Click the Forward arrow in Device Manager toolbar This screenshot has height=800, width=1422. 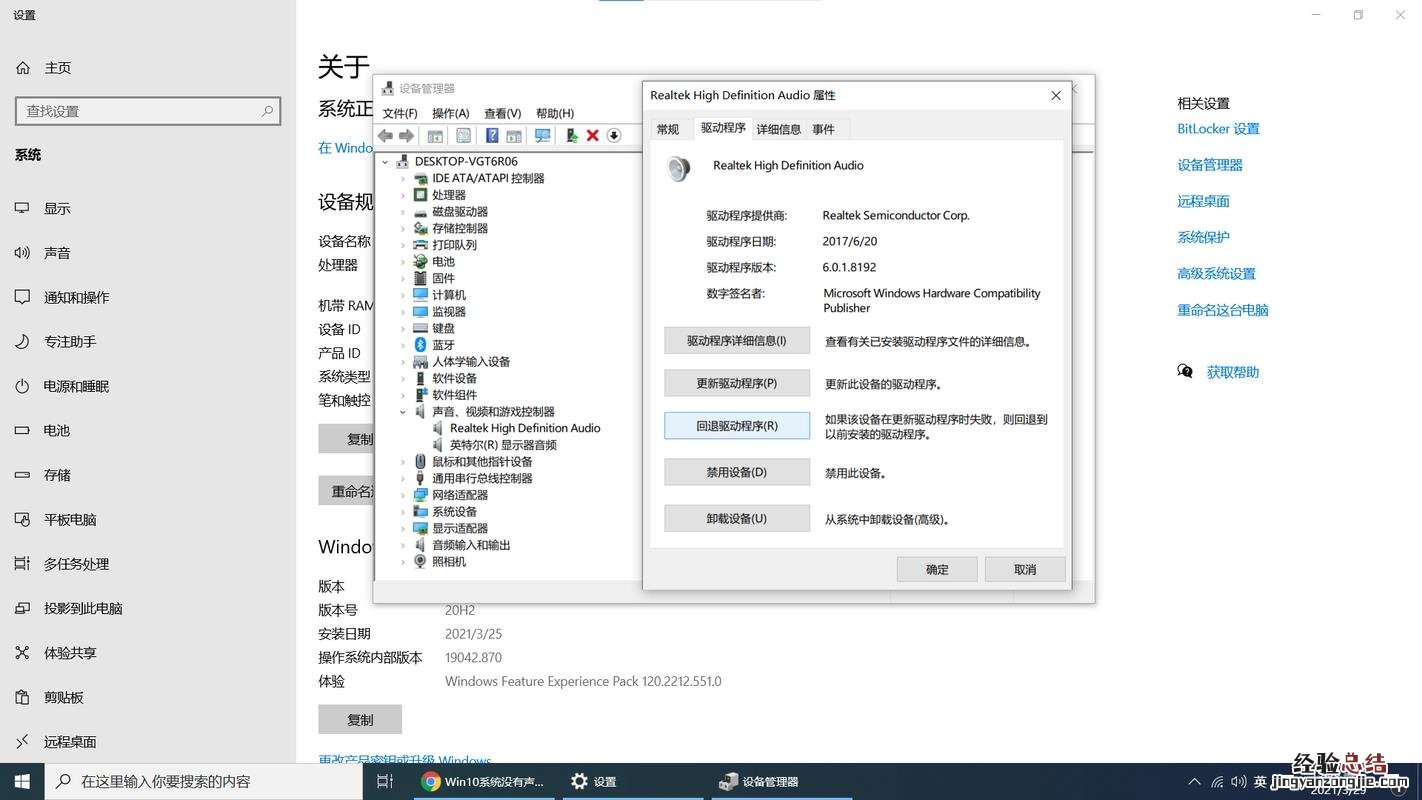406,136
